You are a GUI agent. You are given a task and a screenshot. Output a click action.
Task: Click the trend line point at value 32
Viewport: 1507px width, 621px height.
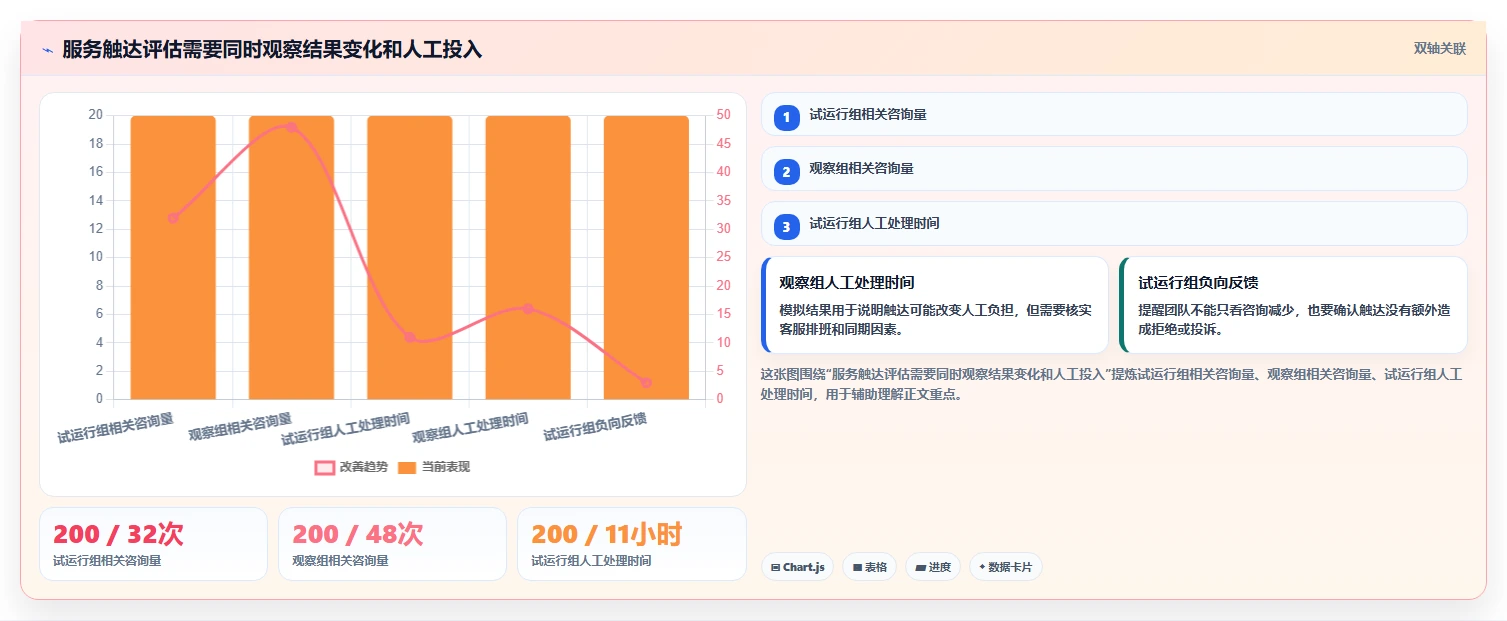pyautogui.click(x=173, y=218)
